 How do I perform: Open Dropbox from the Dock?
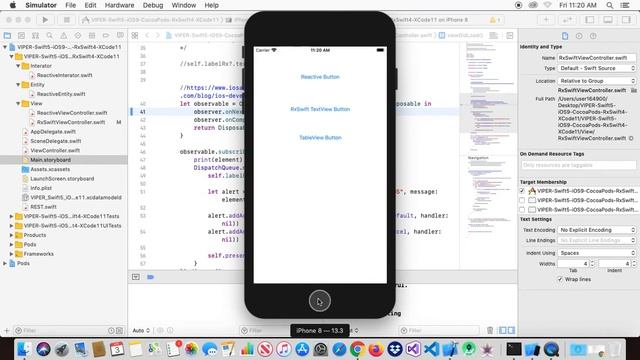click(394, 349)
